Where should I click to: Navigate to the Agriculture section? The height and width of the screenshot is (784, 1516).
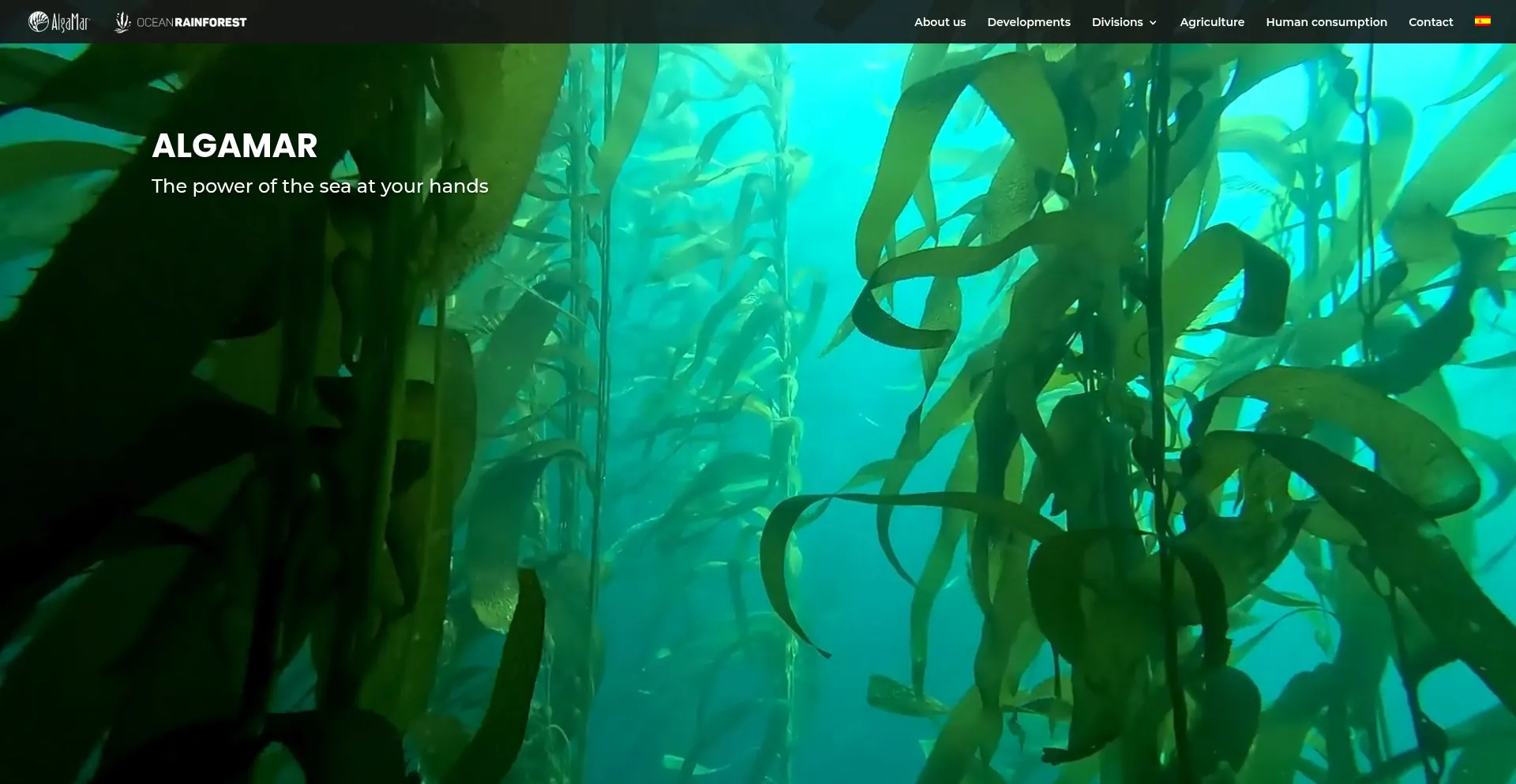(1211, 22)
